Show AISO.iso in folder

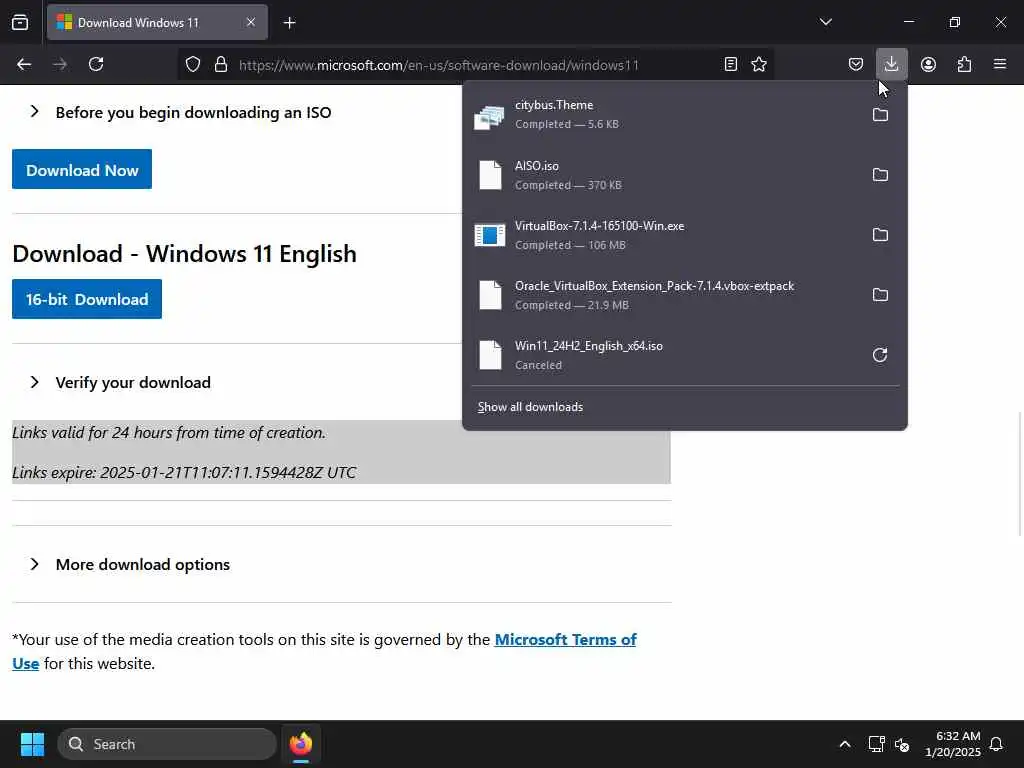(x=880, y=174)
